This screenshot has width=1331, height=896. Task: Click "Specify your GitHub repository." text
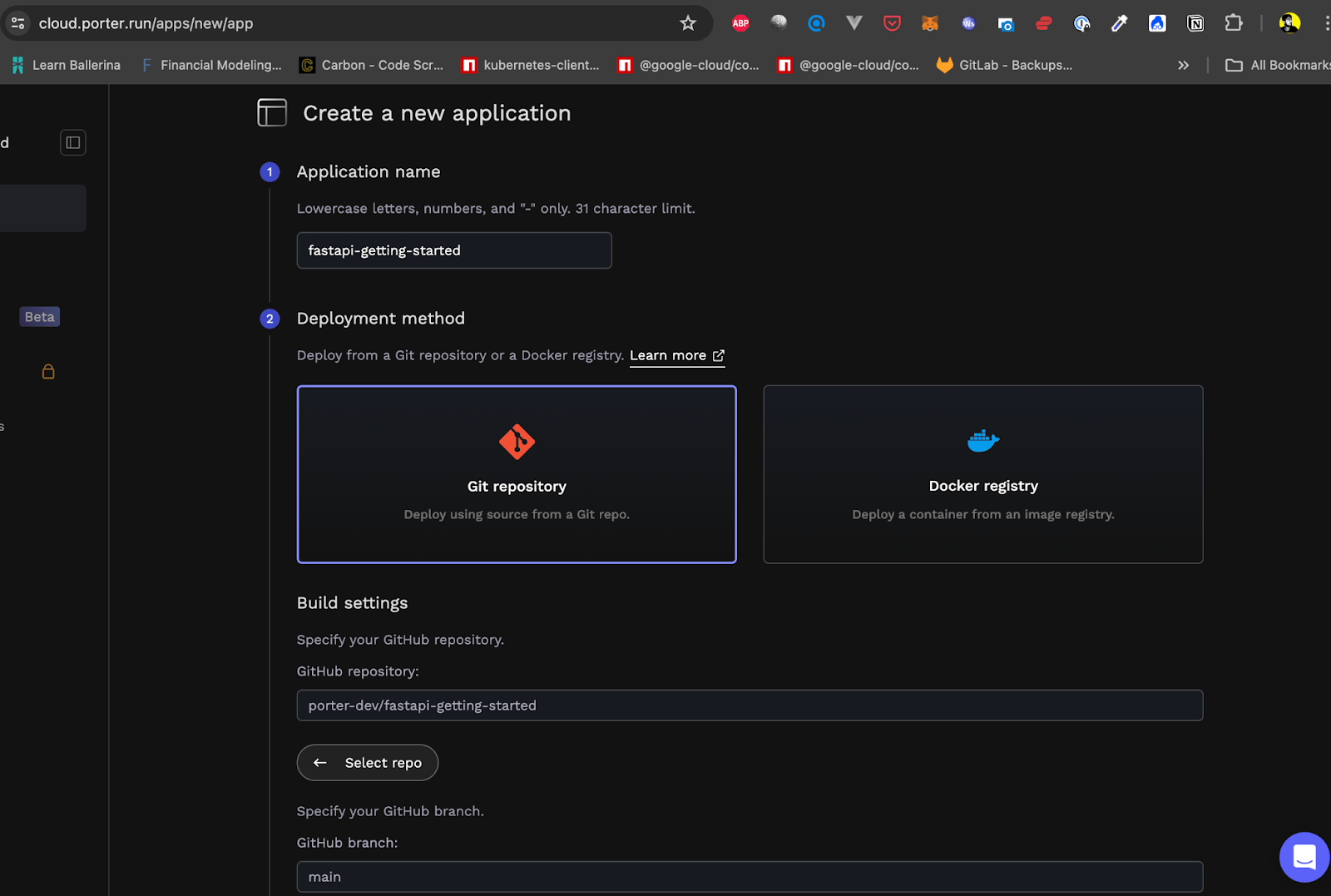click(400, 640)
